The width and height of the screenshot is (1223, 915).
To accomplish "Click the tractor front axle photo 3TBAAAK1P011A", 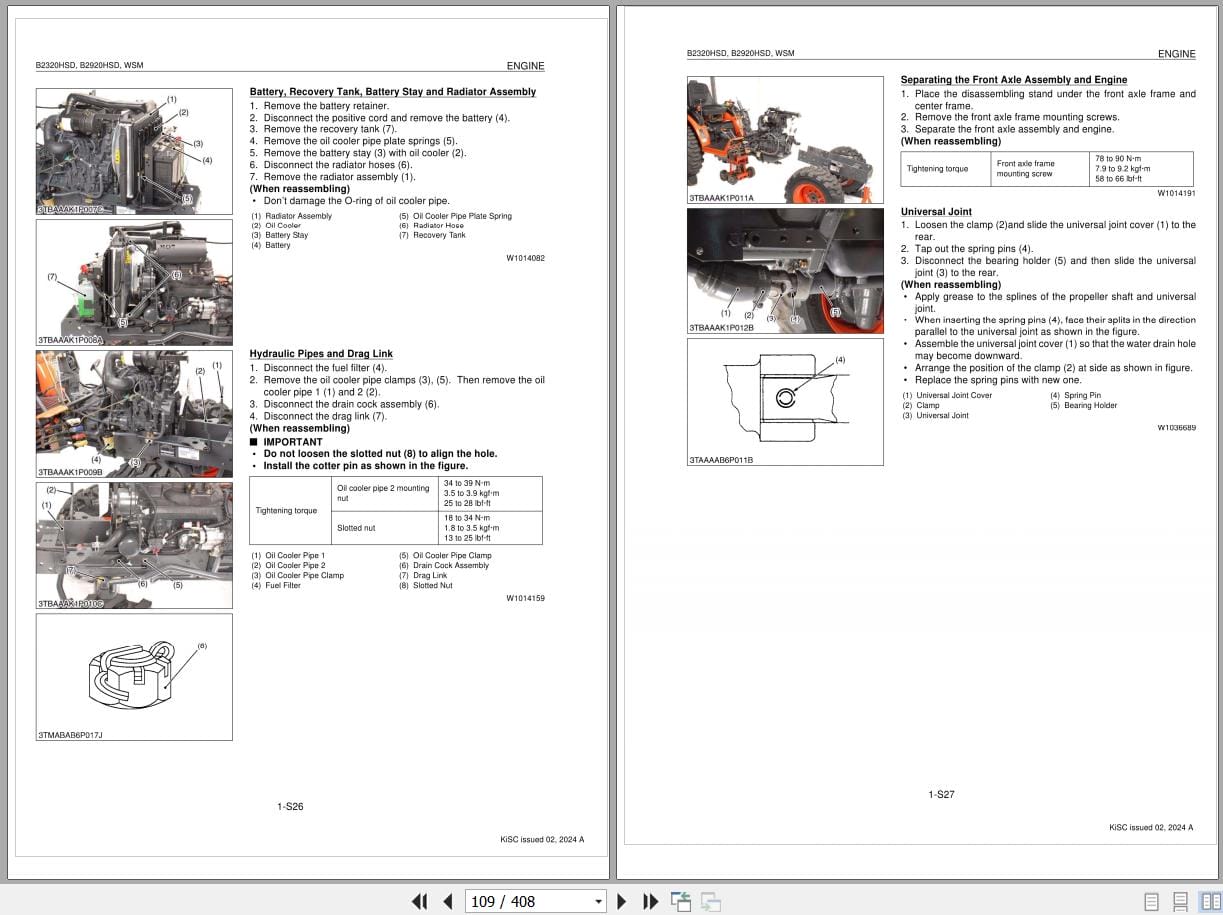I will pyautogui.click(x=785, y=140).
